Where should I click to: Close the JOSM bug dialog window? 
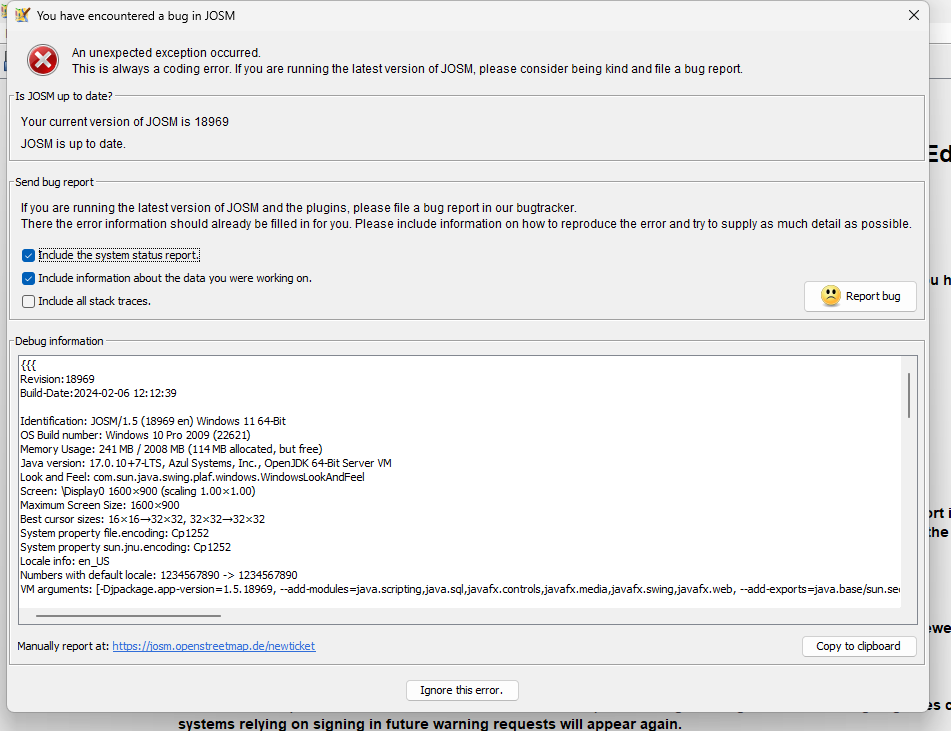pos(913,15)
